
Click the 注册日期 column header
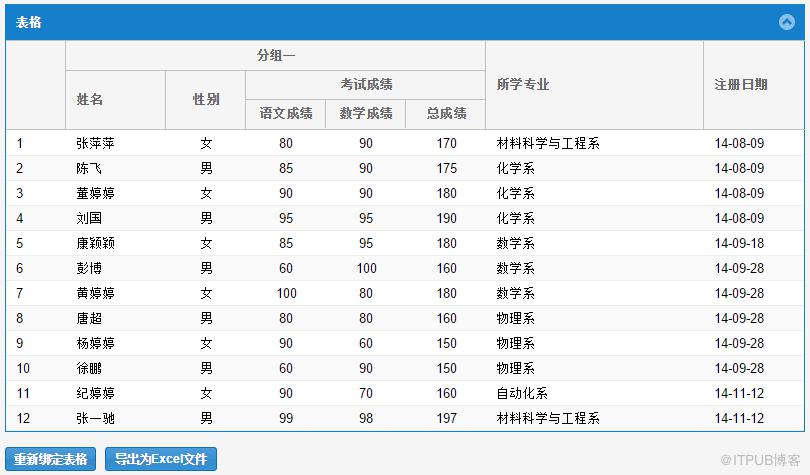pos(754,85)
